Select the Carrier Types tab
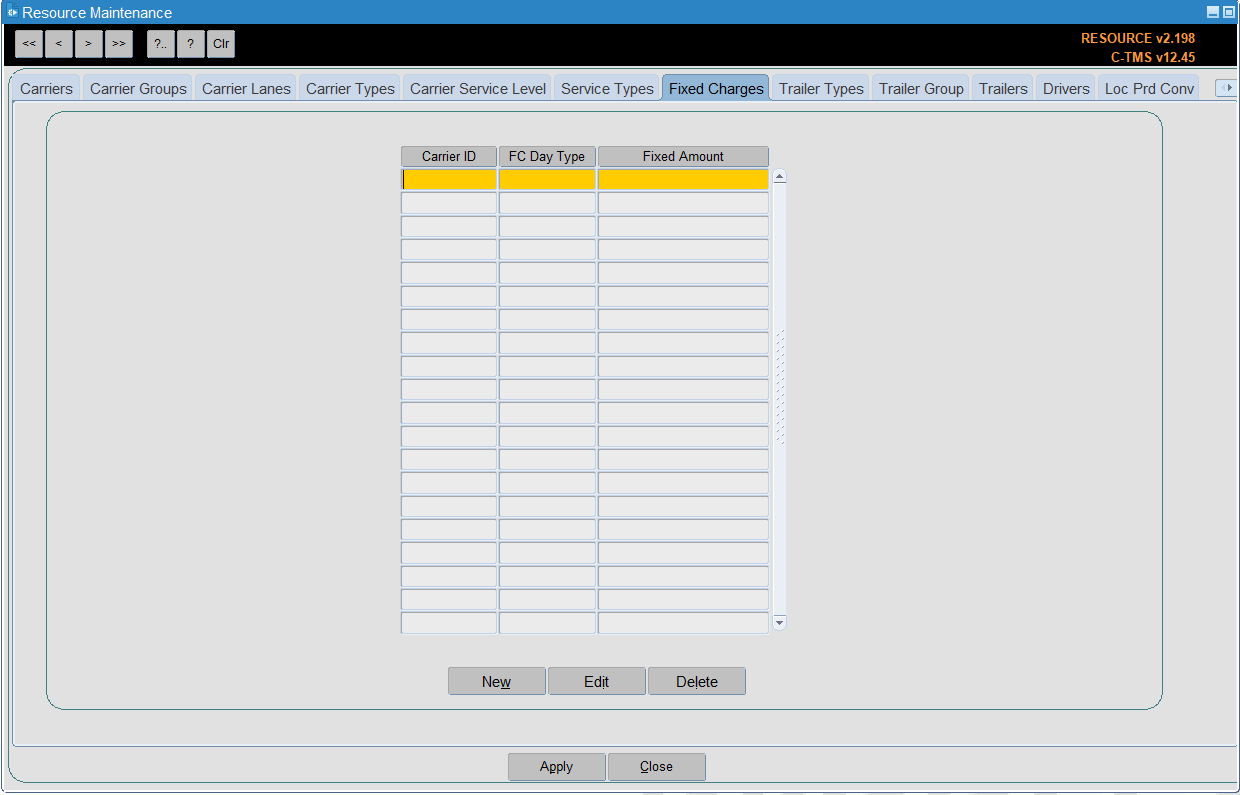This screenshot has height=795, width=1240. pos(350,88)
